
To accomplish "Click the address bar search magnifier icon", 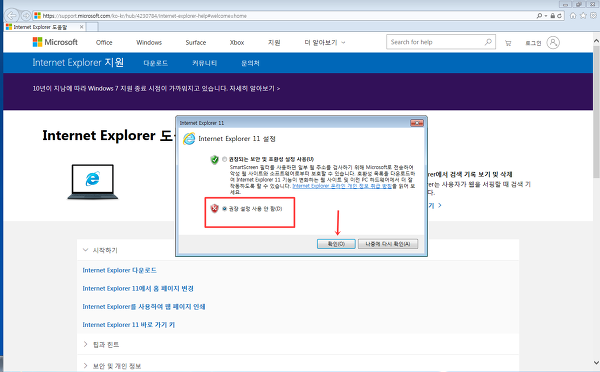I will [539, 16].
